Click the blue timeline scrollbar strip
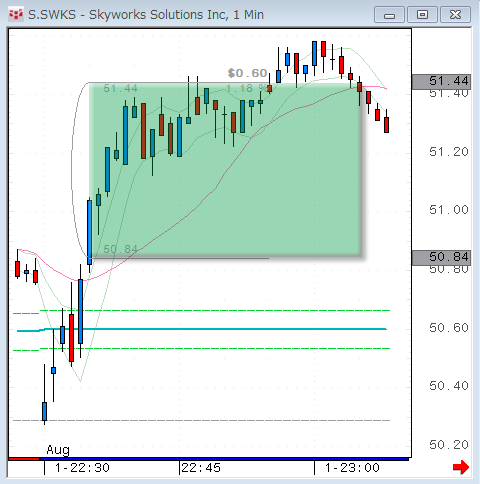Image resolution: width=480 pixels, height=484 pixels. coord(224,459)
